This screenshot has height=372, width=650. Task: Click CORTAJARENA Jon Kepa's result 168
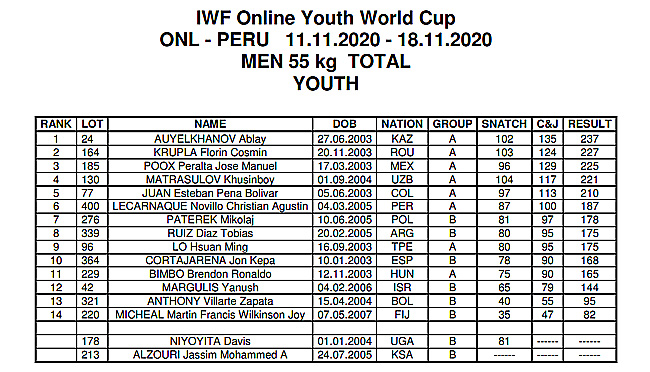pyautogui.click(x=589, y=260)
